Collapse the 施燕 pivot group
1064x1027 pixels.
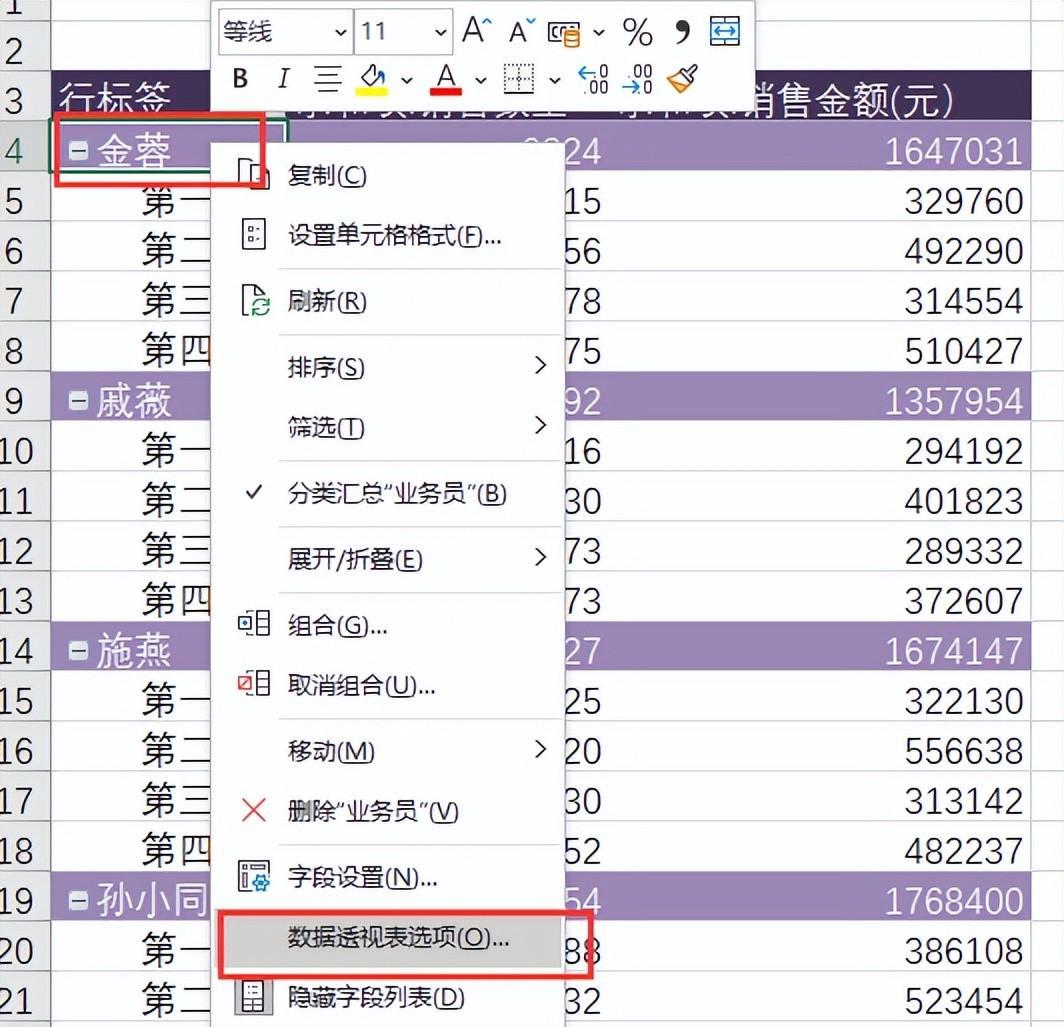click(x=79, y=651)
